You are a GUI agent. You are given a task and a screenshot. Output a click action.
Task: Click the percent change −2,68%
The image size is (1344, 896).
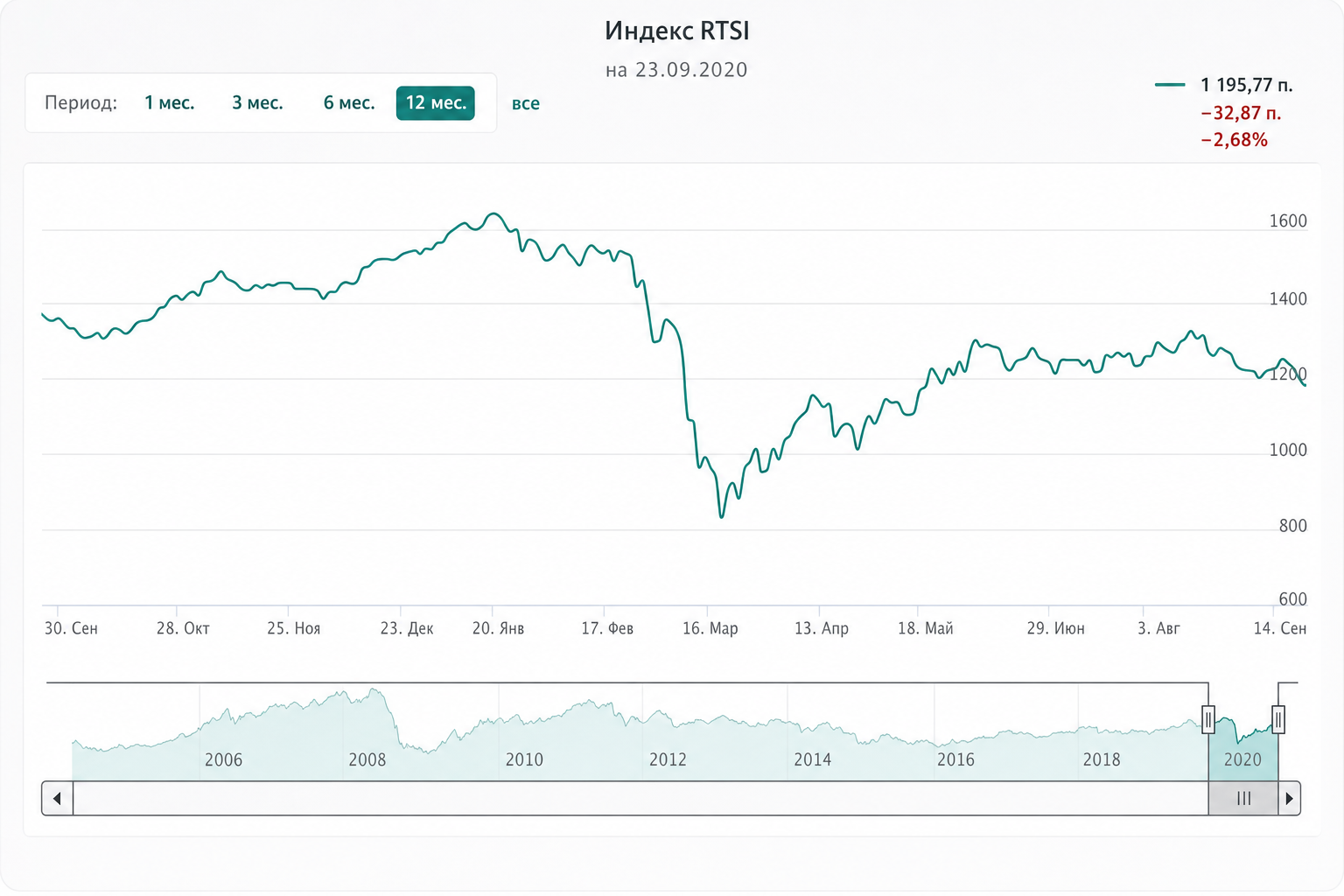(1234, 140)
